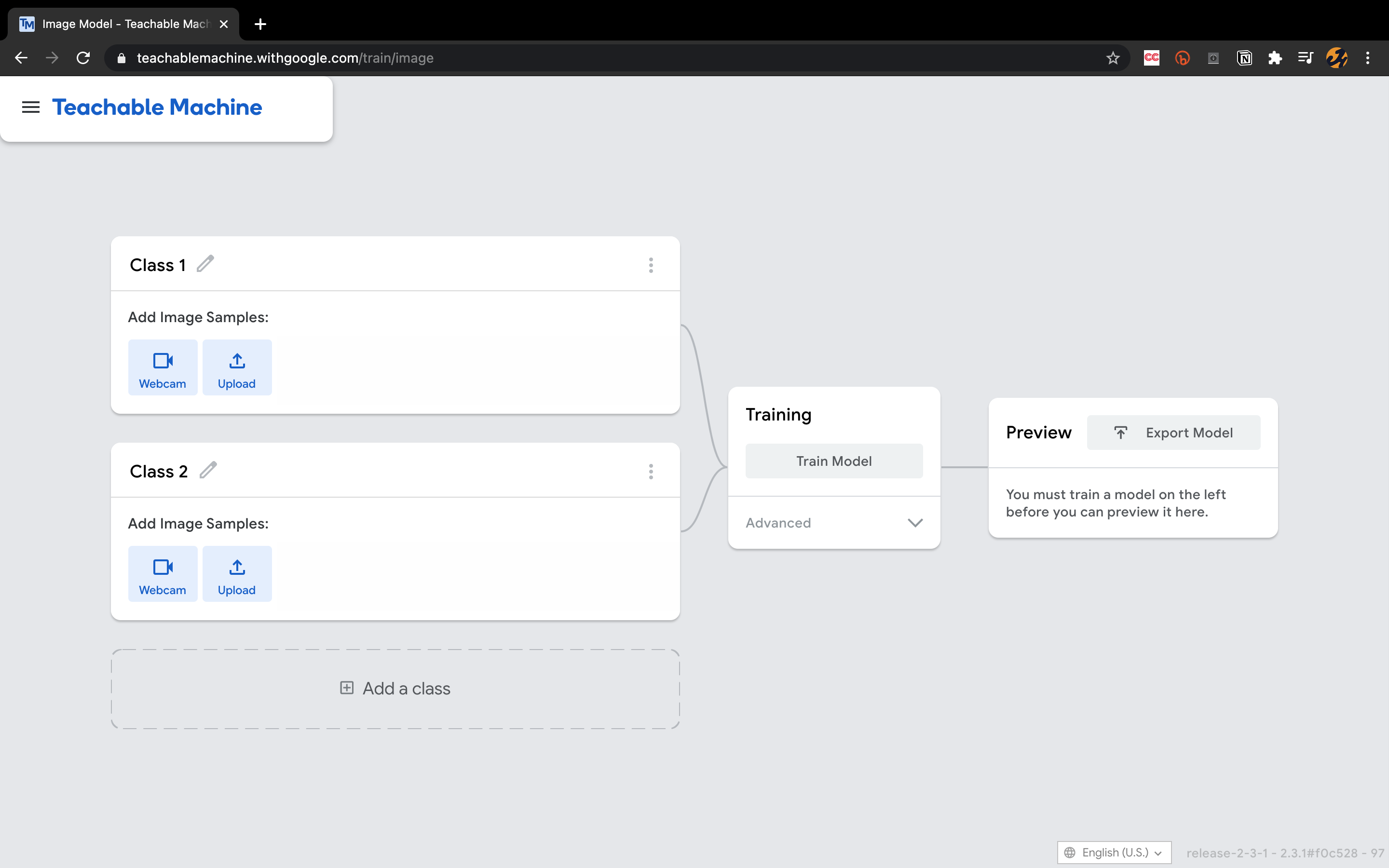The image size is (1389, 868).
Task: Add a class with the dashed box
Action: pos(395,688)
